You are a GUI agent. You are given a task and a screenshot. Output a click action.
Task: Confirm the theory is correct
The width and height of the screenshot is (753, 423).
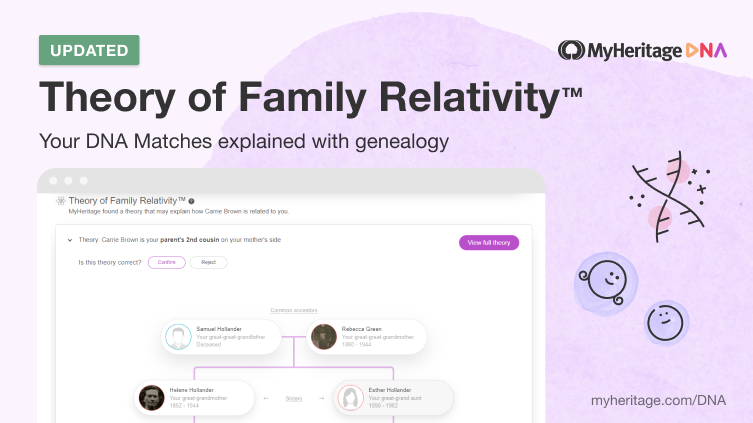(x=167, y=262)
